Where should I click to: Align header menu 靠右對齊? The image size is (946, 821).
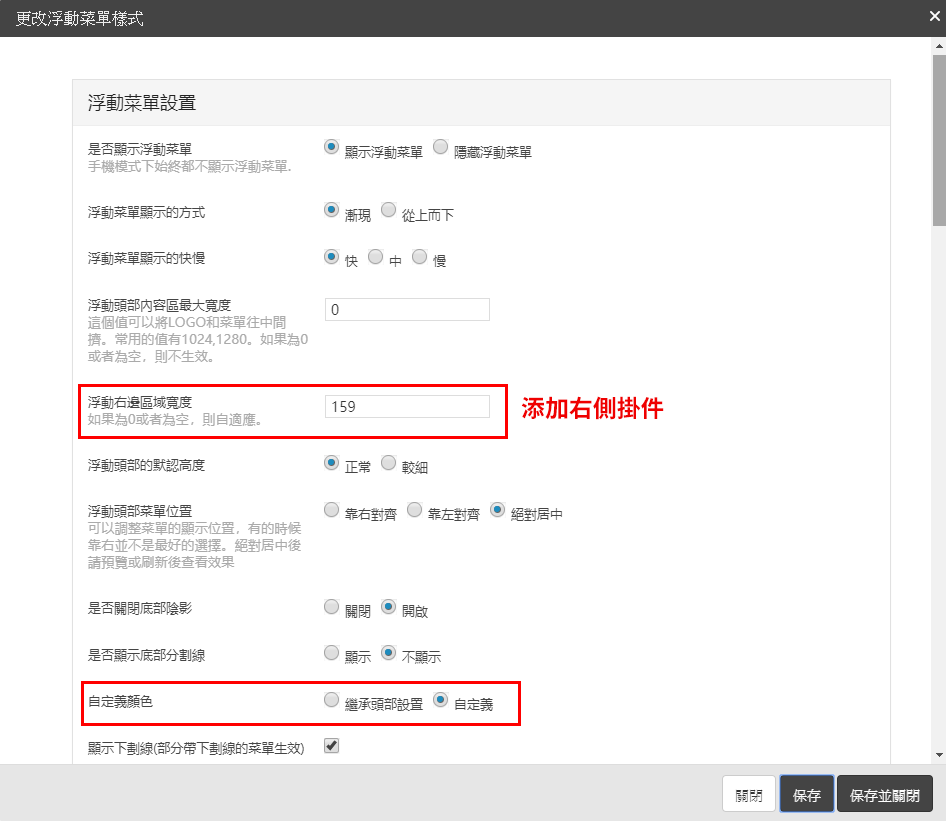point(331,510)
